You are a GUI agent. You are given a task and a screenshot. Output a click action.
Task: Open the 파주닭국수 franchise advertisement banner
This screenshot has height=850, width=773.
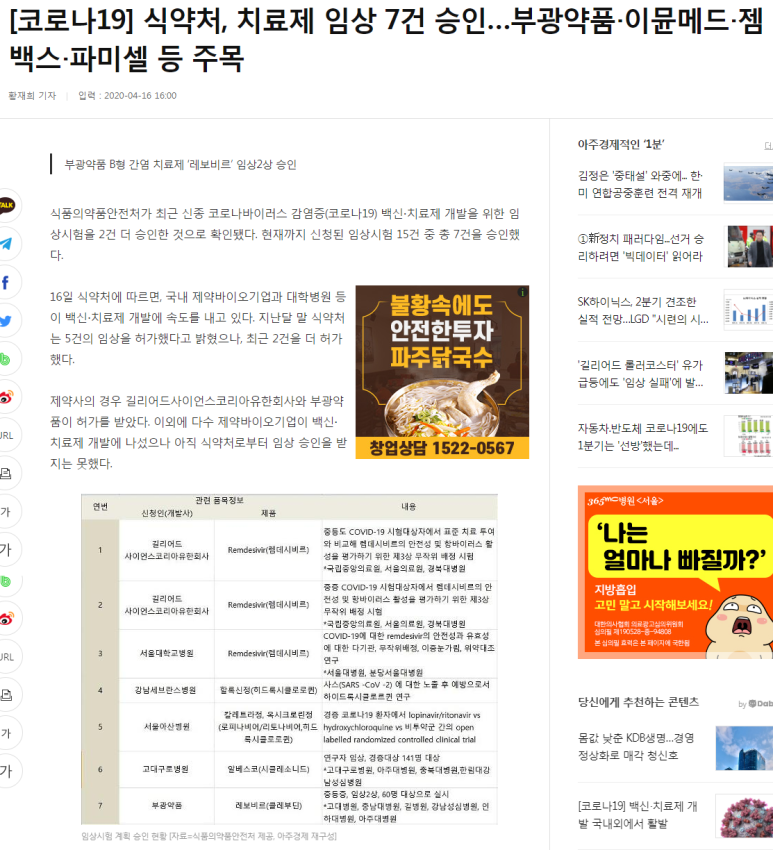click(442, 372)
